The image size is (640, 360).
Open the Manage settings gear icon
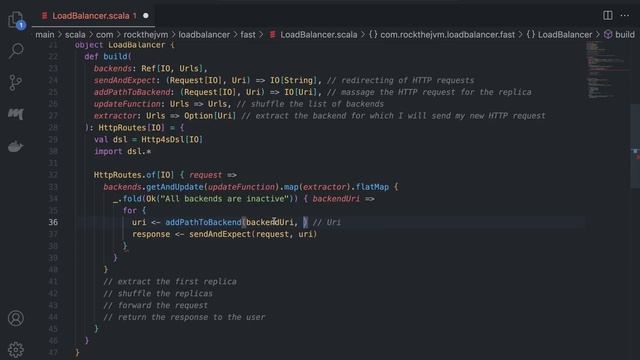click(x=16, y=349)
